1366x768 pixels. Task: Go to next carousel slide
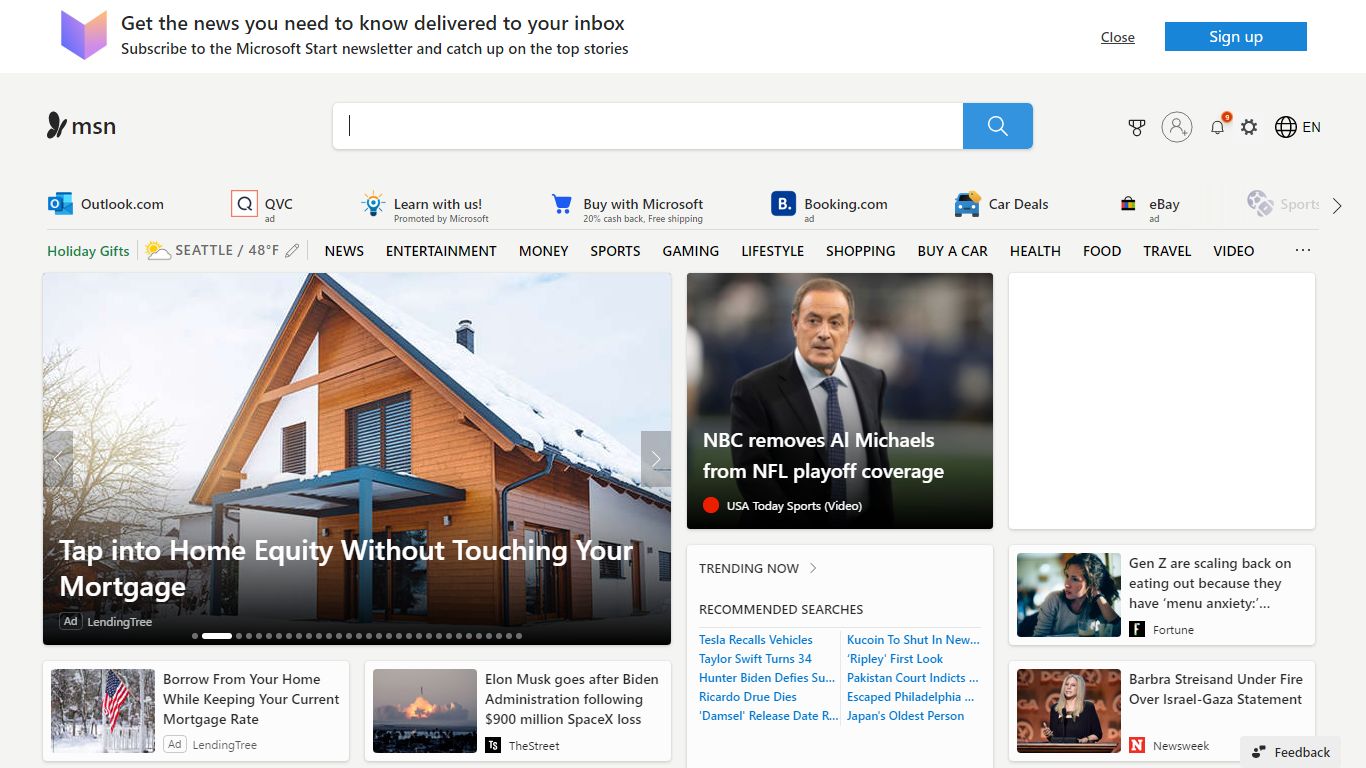click(x=656, y=459)
